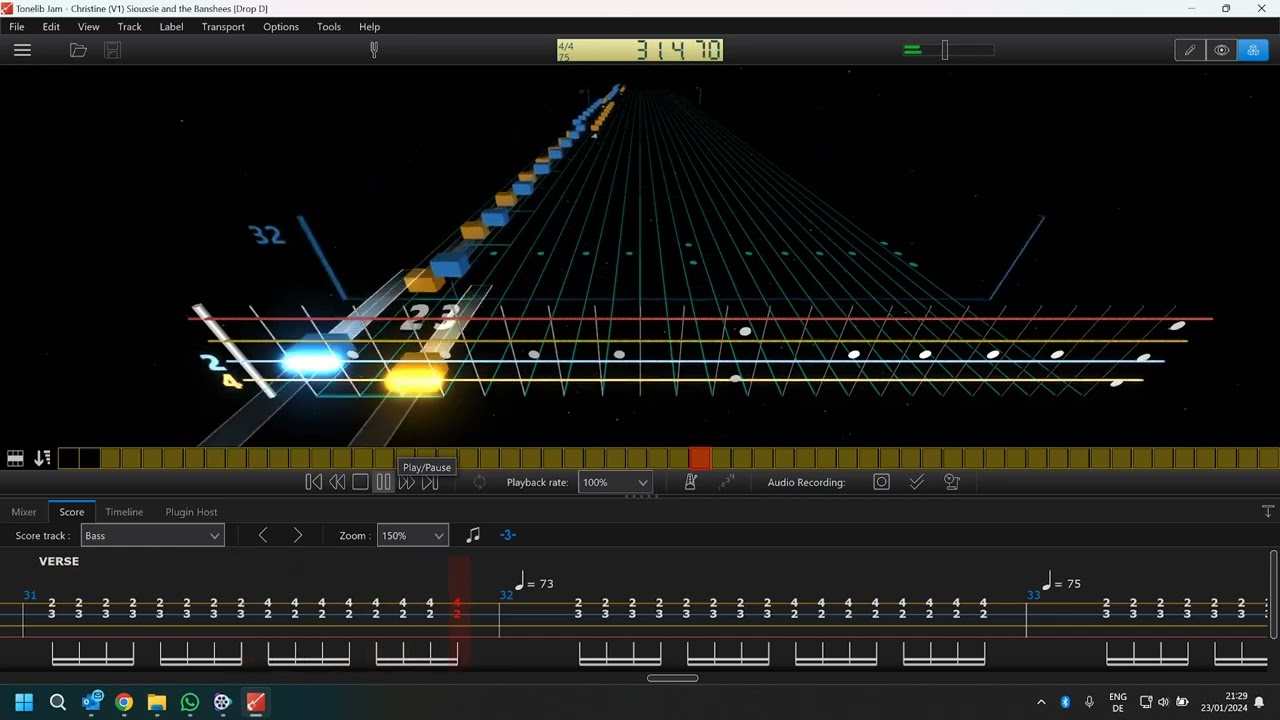
Task: Click the audio recording checkmark icon
Action: pos(916,482)
